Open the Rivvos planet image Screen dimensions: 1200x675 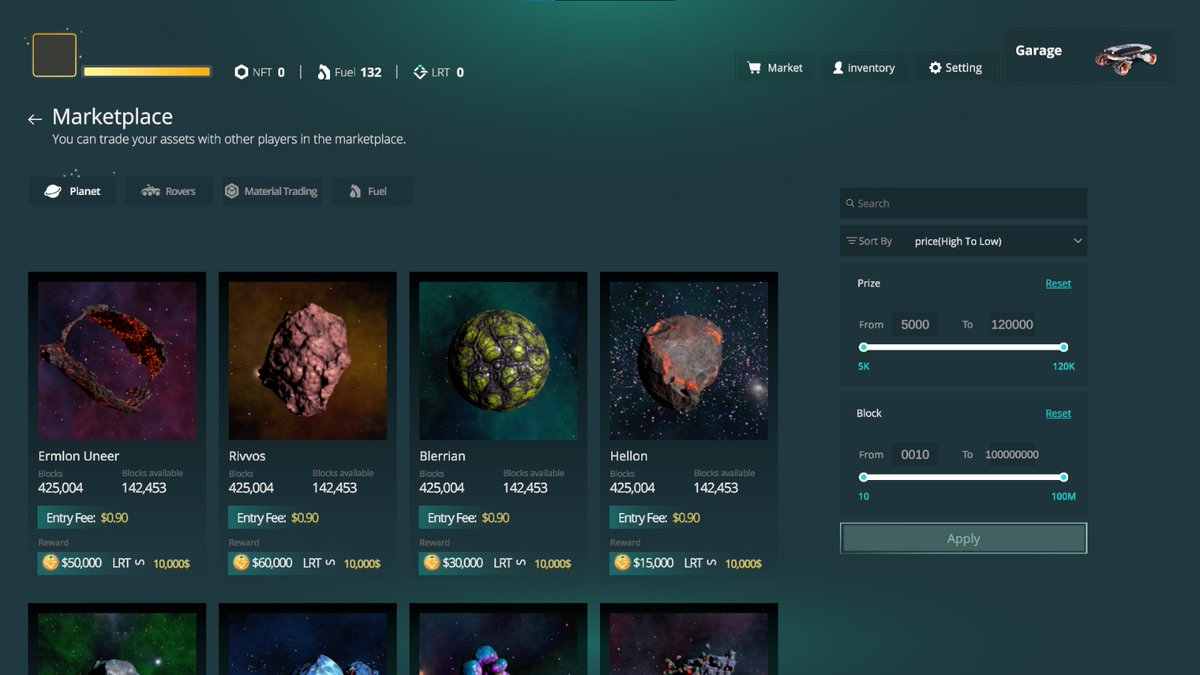308,361
